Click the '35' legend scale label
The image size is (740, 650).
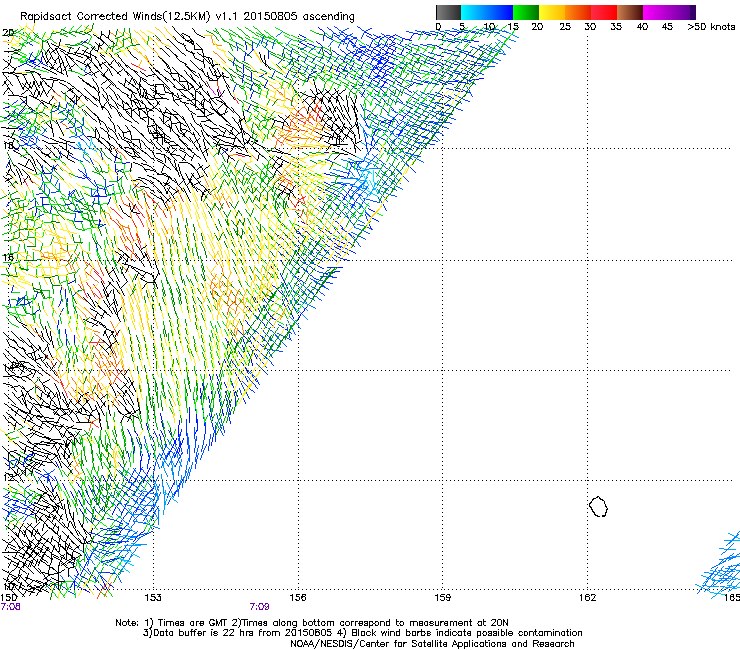[616, 27]
